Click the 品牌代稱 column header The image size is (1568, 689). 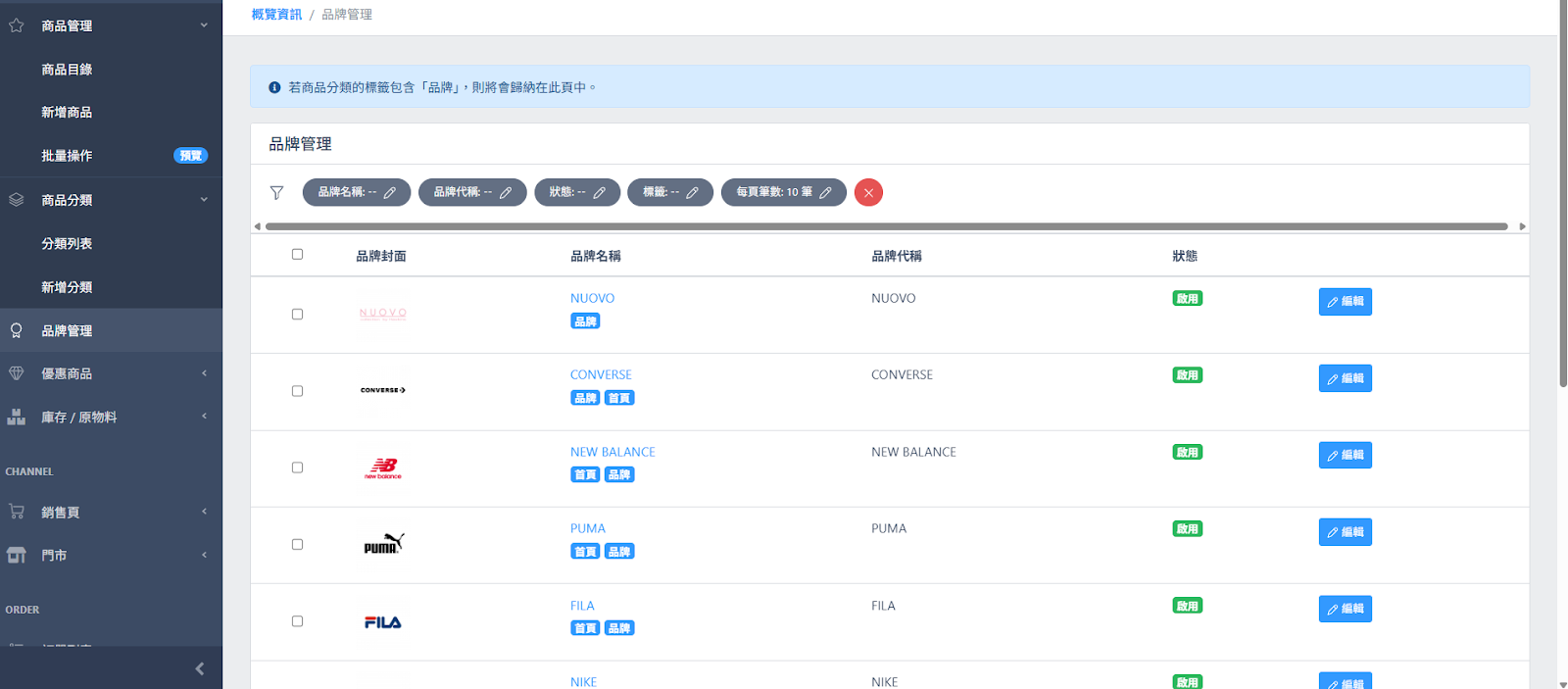tap(897, 256)
